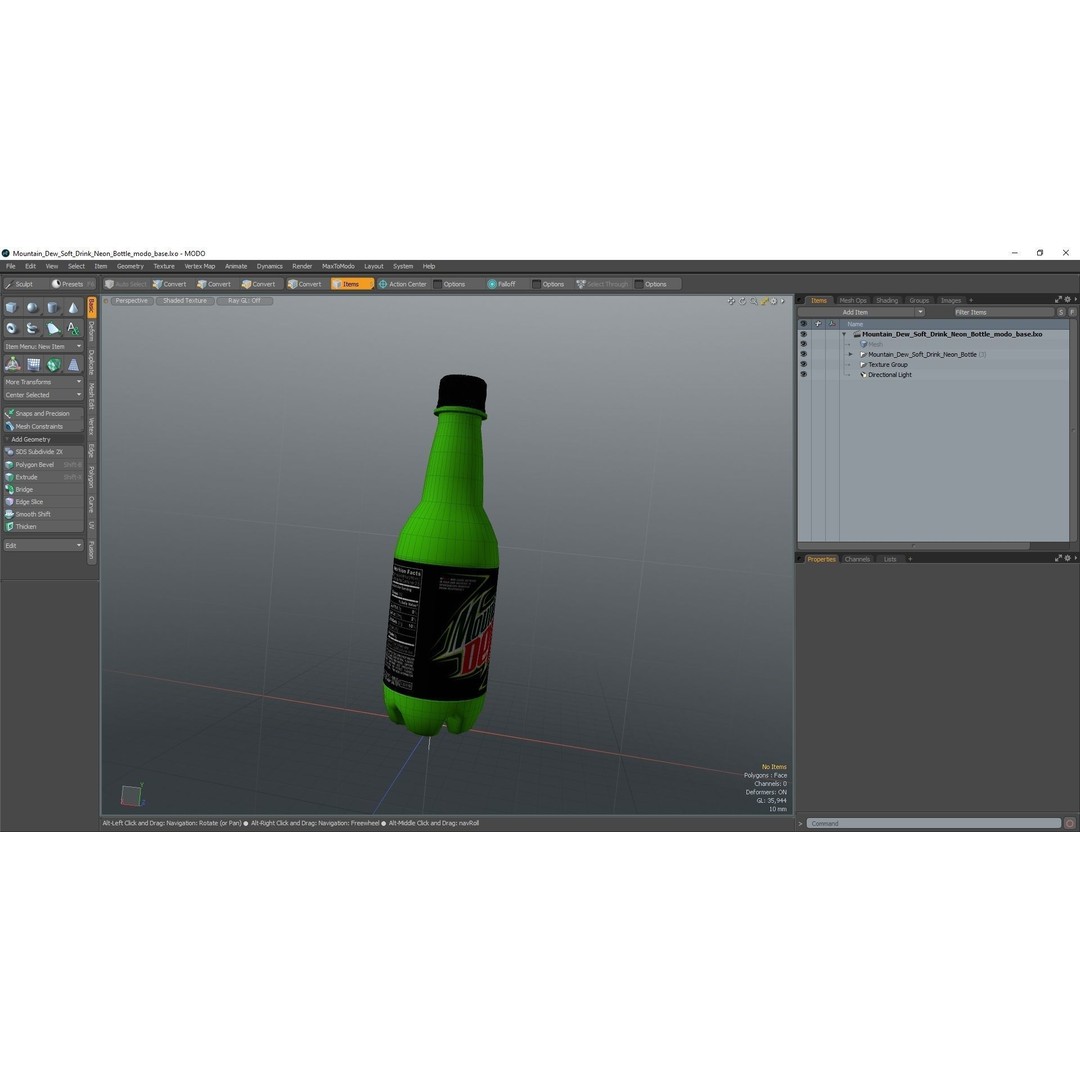Click the horizontal scrollbar in Items panel
This screenshot has width=1080, height=1080.
[x=914, y=546]
